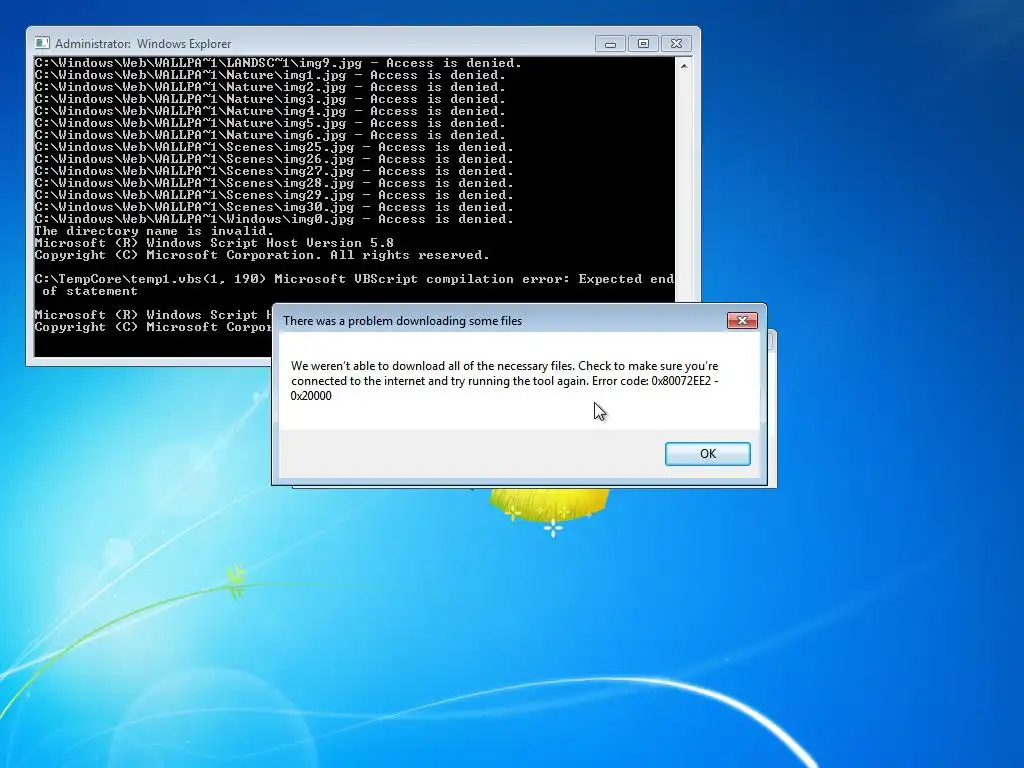Viewport: 1024px width, 768px height.
Task: Close the download problem error dialog
Action: [x=742, y=321]
